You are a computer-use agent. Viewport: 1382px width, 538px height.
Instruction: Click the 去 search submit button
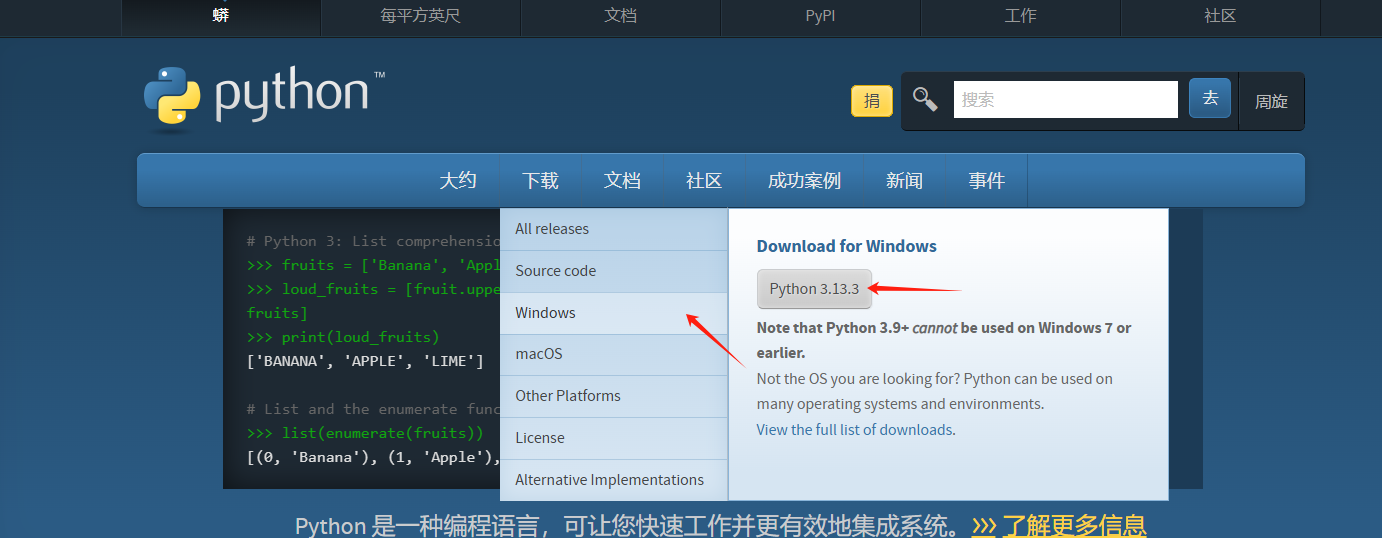(1210, 98)
